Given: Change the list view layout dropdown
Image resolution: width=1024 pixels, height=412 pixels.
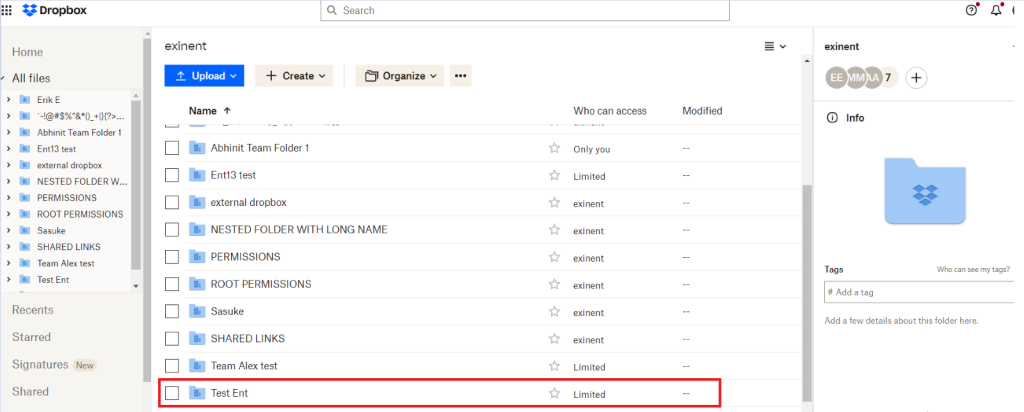Looking at the screenshot, I should (x=775, y=46).
